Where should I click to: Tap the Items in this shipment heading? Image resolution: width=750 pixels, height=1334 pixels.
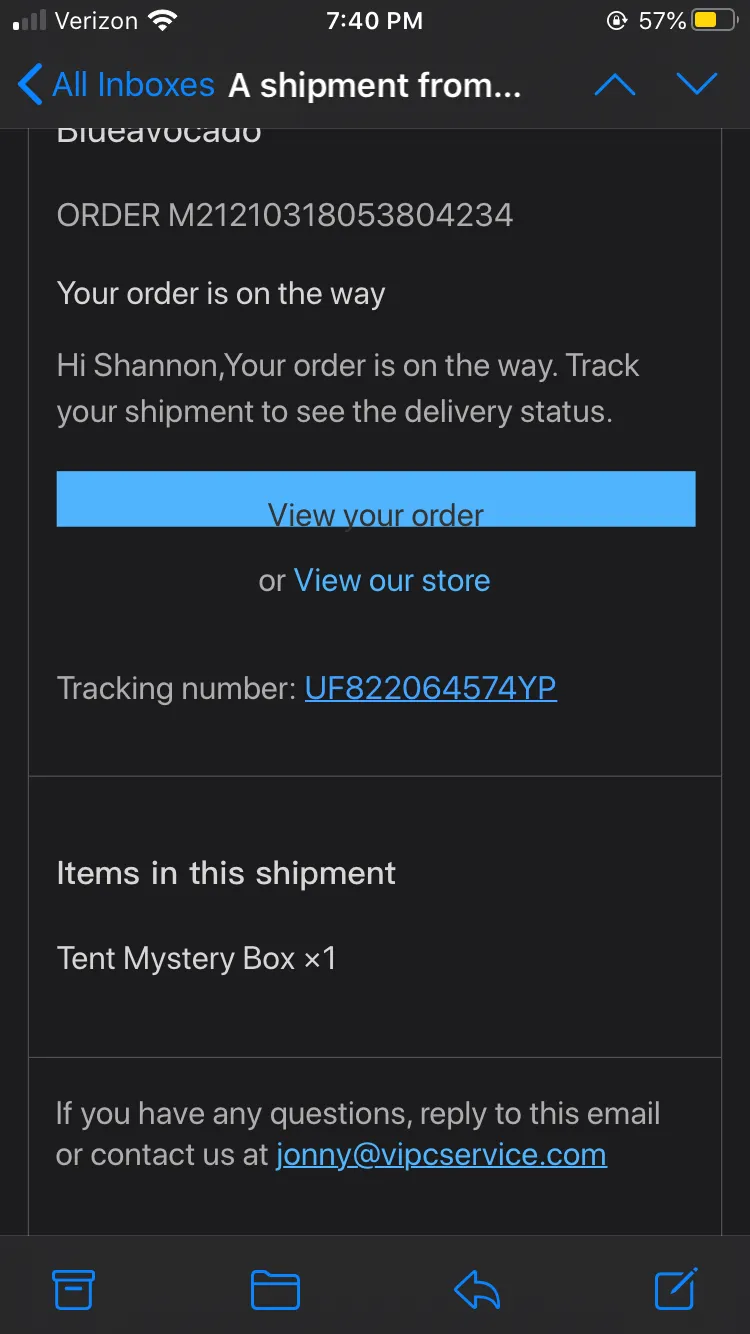(x=226, y=873)
